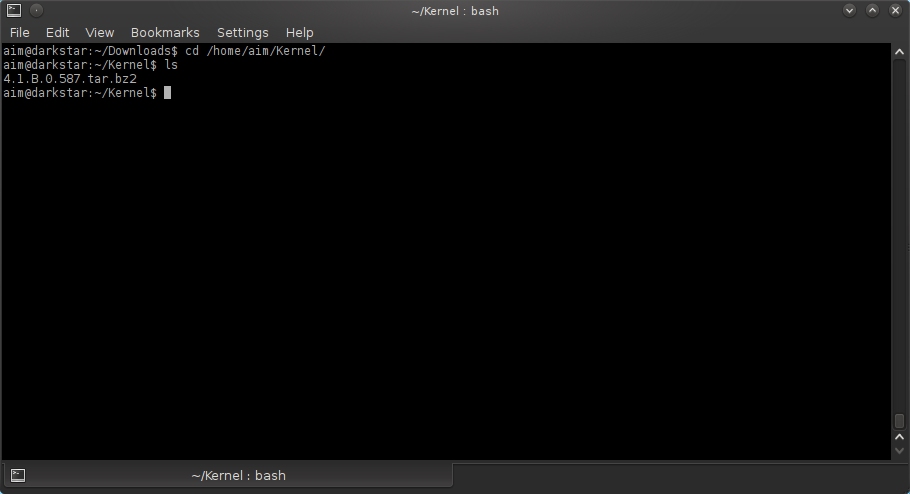Open the View menu
Viewport: 910px width, 494px height.
100,32
